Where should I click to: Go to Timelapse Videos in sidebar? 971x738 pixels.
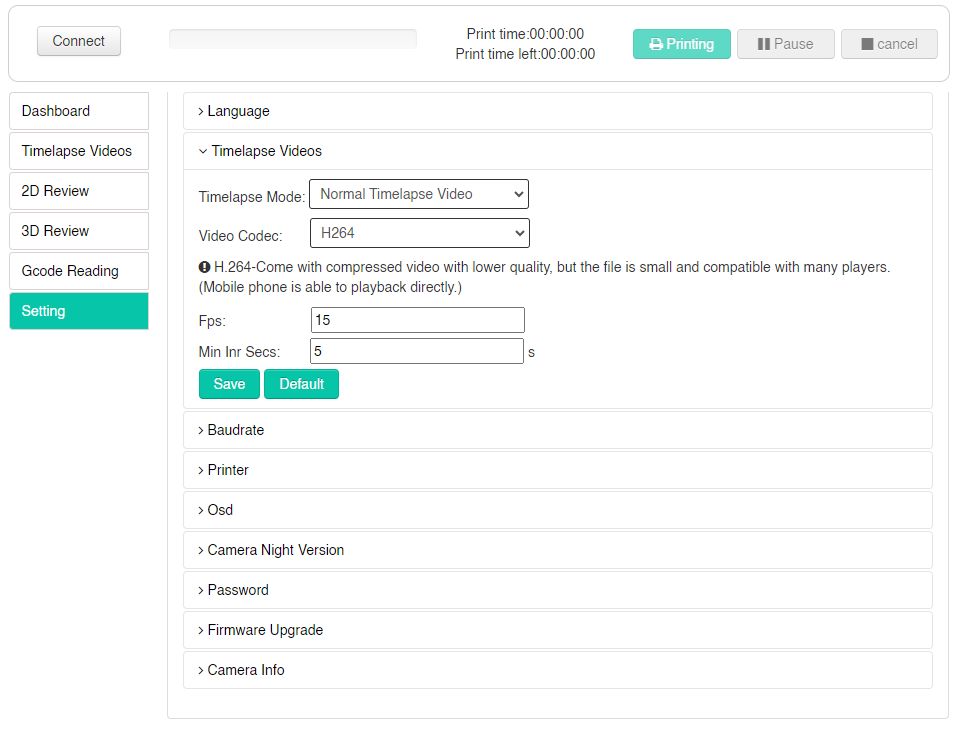pos(79,151)
